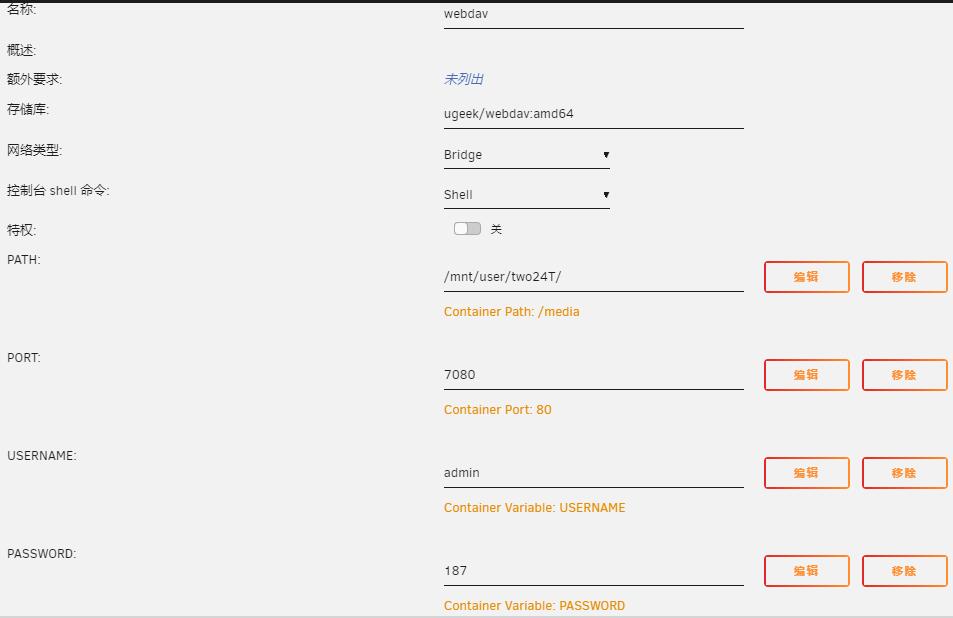Screen dimensions: 953x618
Task: Click the PORT: label
Action: [24, 357]
